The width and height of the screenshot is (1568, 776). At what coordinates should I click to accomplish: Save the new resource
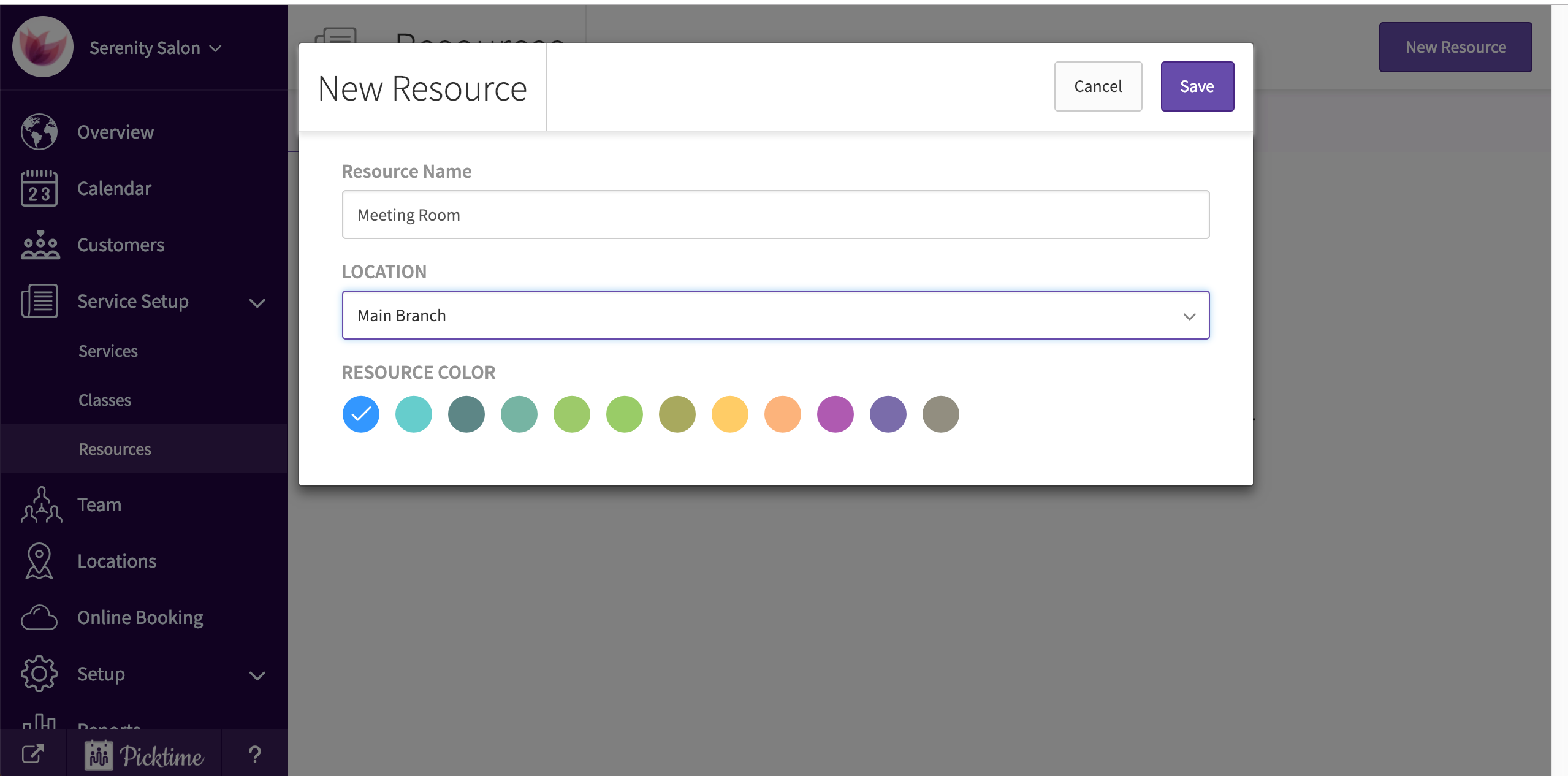pos(1197,86)
